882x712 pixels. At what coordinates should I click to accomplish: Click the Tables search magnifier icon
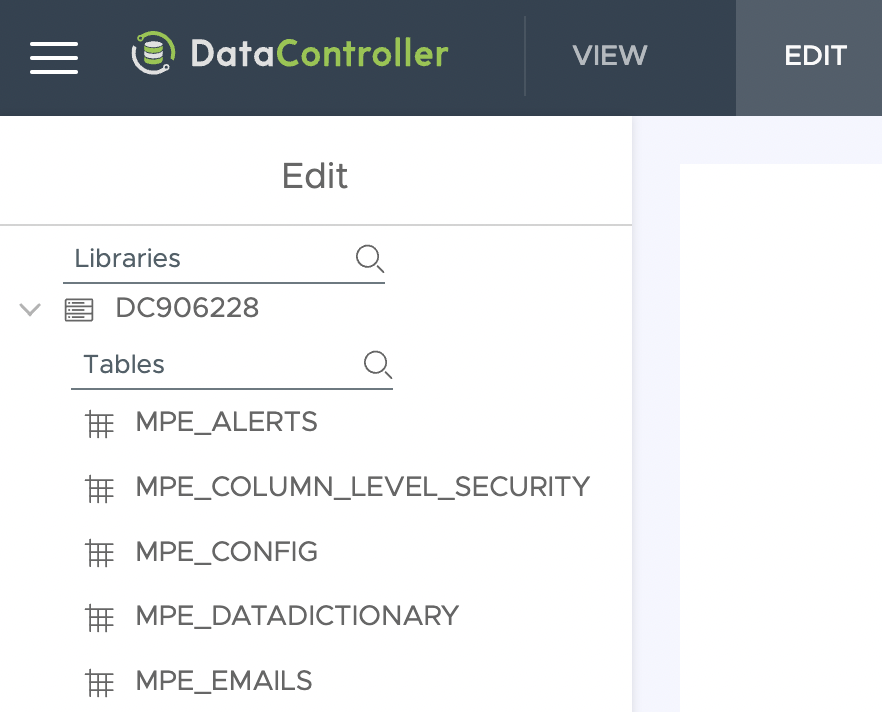378,364
